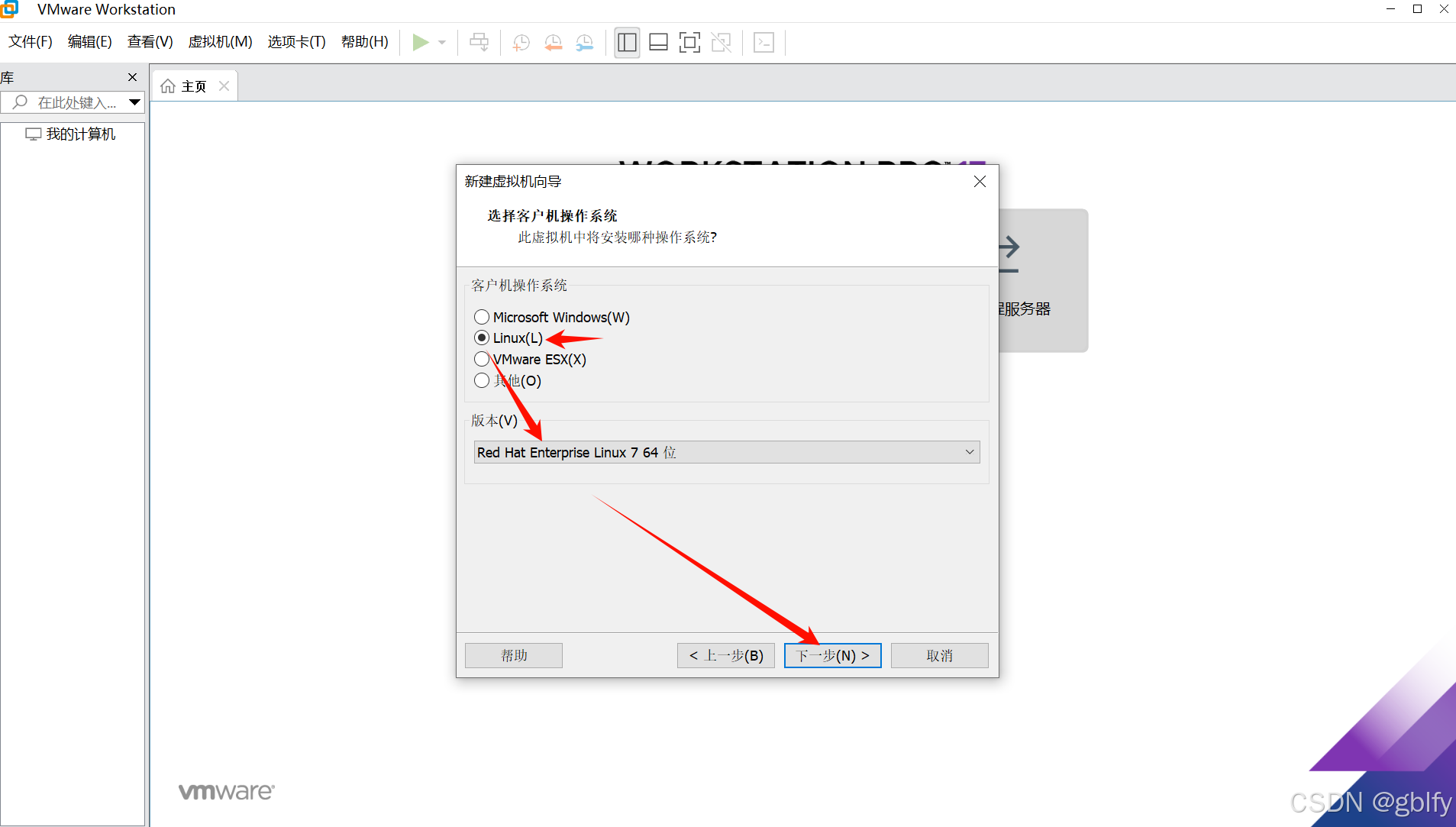Close the 新建虚拟机向导 dialog
The width and height of the screenshot is (1456, 827).
[x=980, y=182]
